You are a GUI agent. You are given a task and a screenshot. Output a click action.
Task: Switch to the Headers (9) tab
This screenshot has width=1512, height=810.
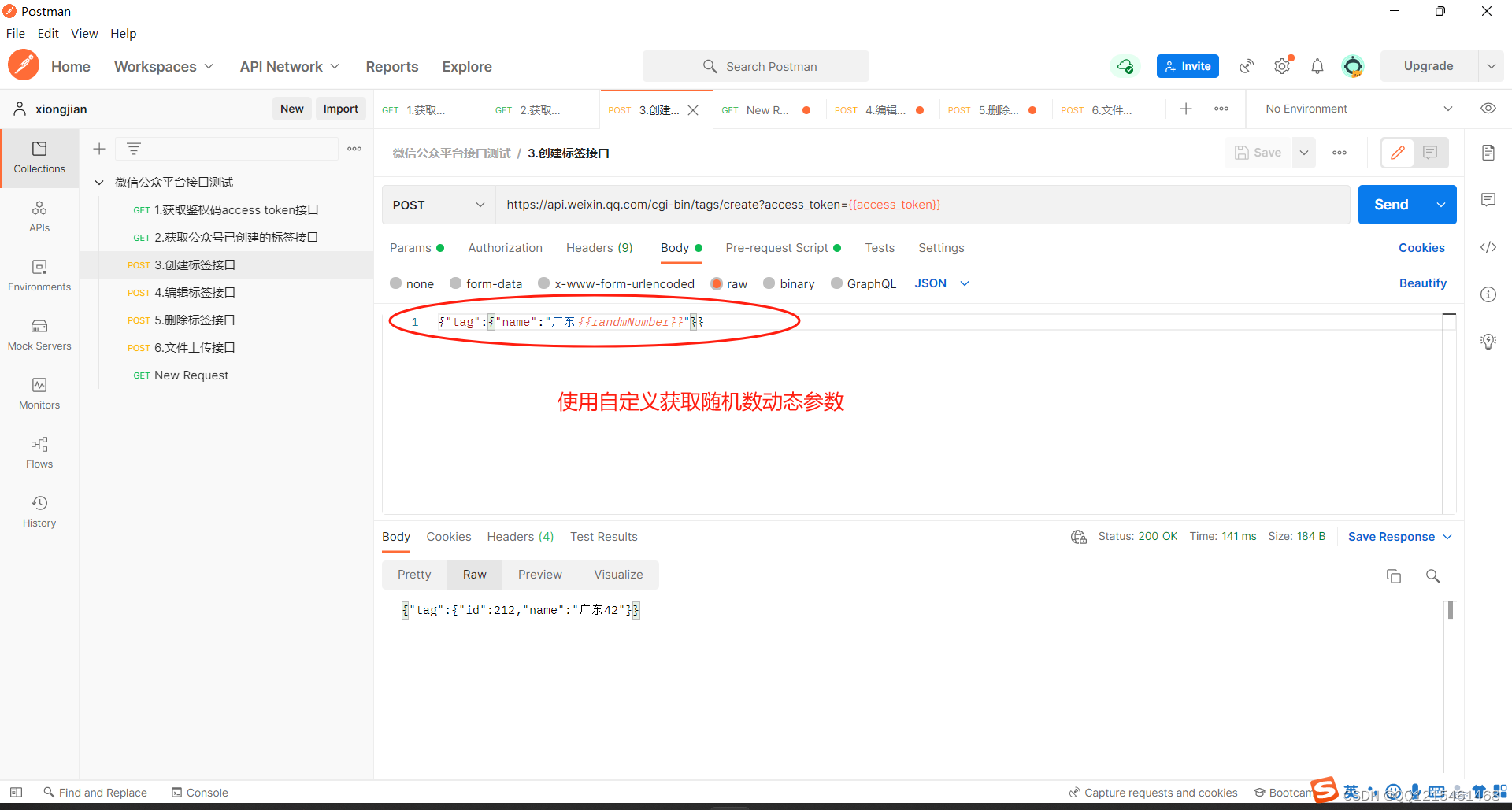click(599, 248)
